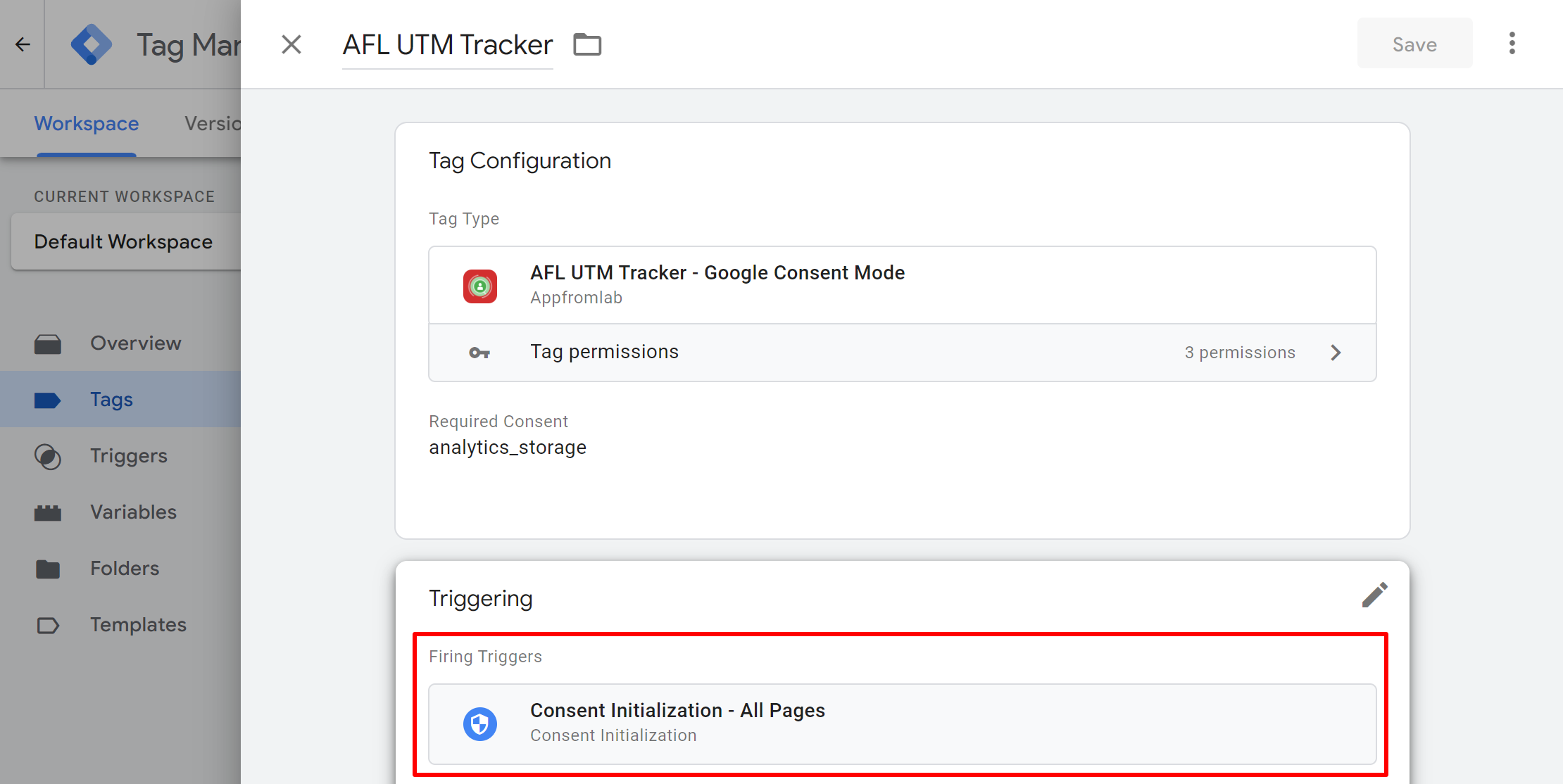Click the Appfromlab tag type icon
Image resolution: width=1563 pixels, height=784 pixels.
coord(479,286)
